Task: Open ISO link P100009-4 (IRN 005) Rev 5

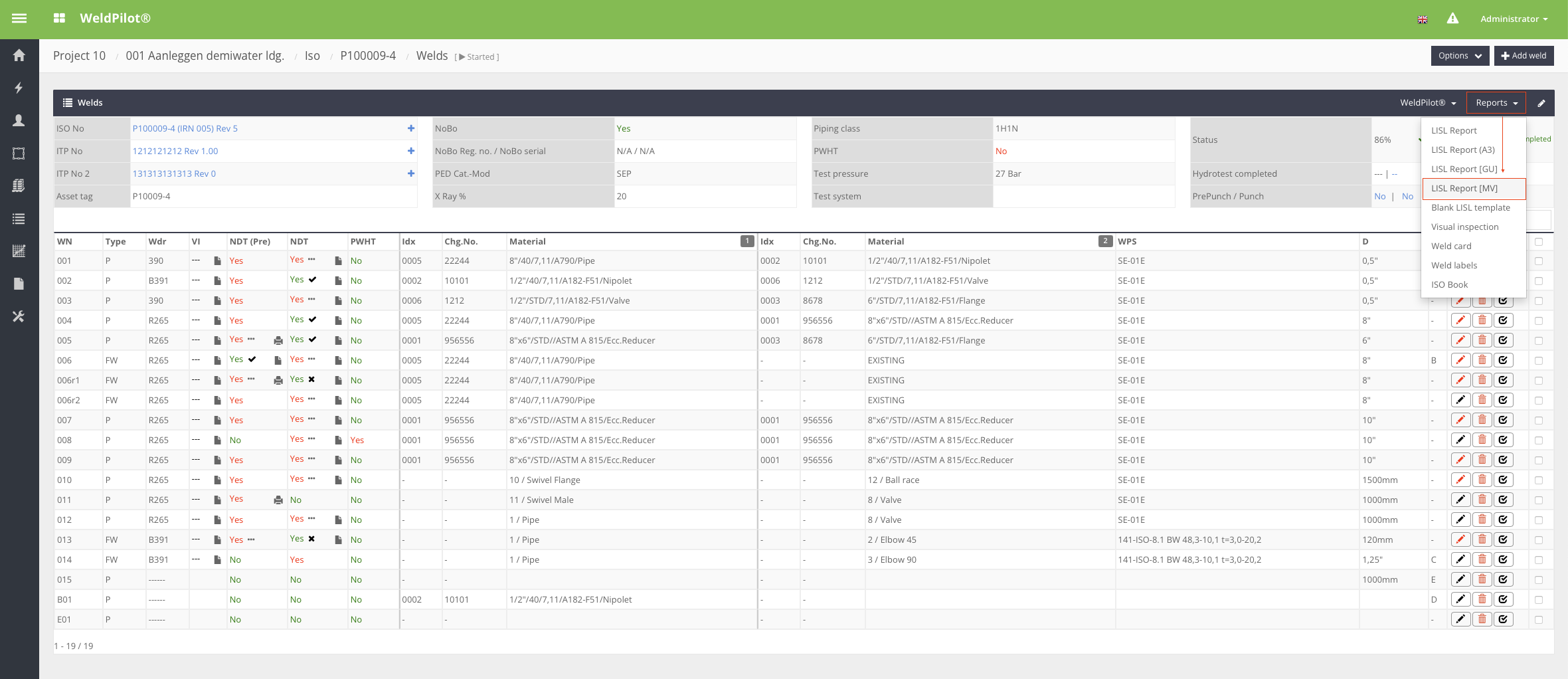Action: (x=185, y=129)
